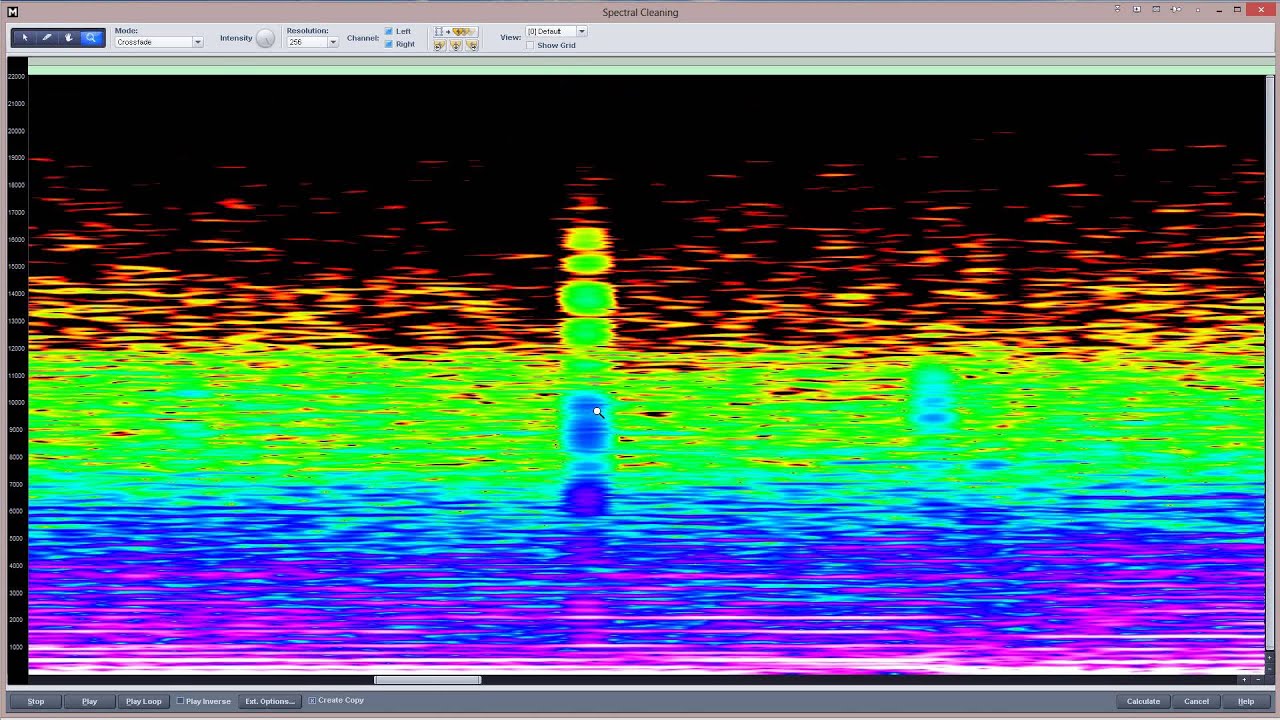The image size is (1280, 720).
Task: Click the Cancel button
Action: coord(1196,701)
